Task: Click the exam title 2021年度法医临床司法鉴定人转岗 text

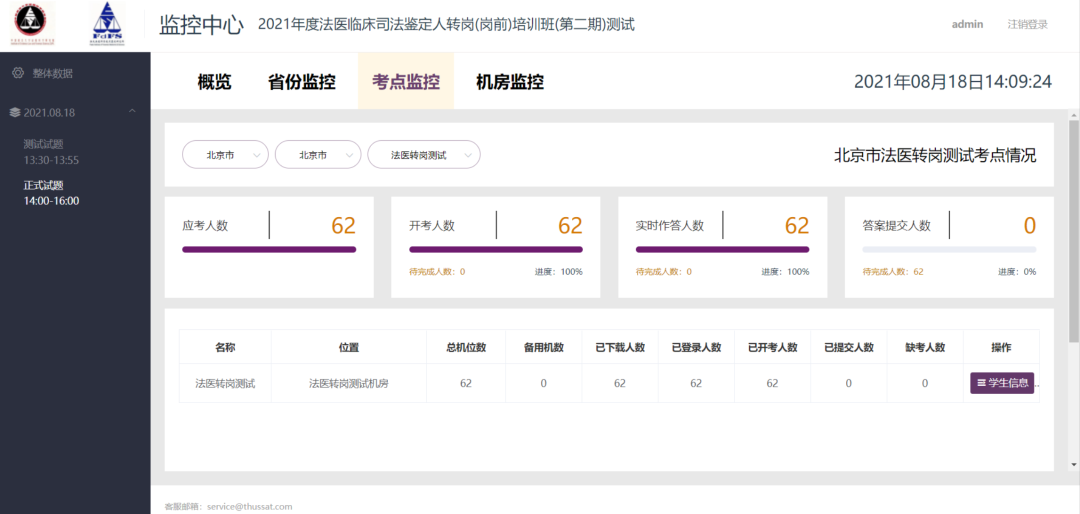Action: (x=446, y=25)
